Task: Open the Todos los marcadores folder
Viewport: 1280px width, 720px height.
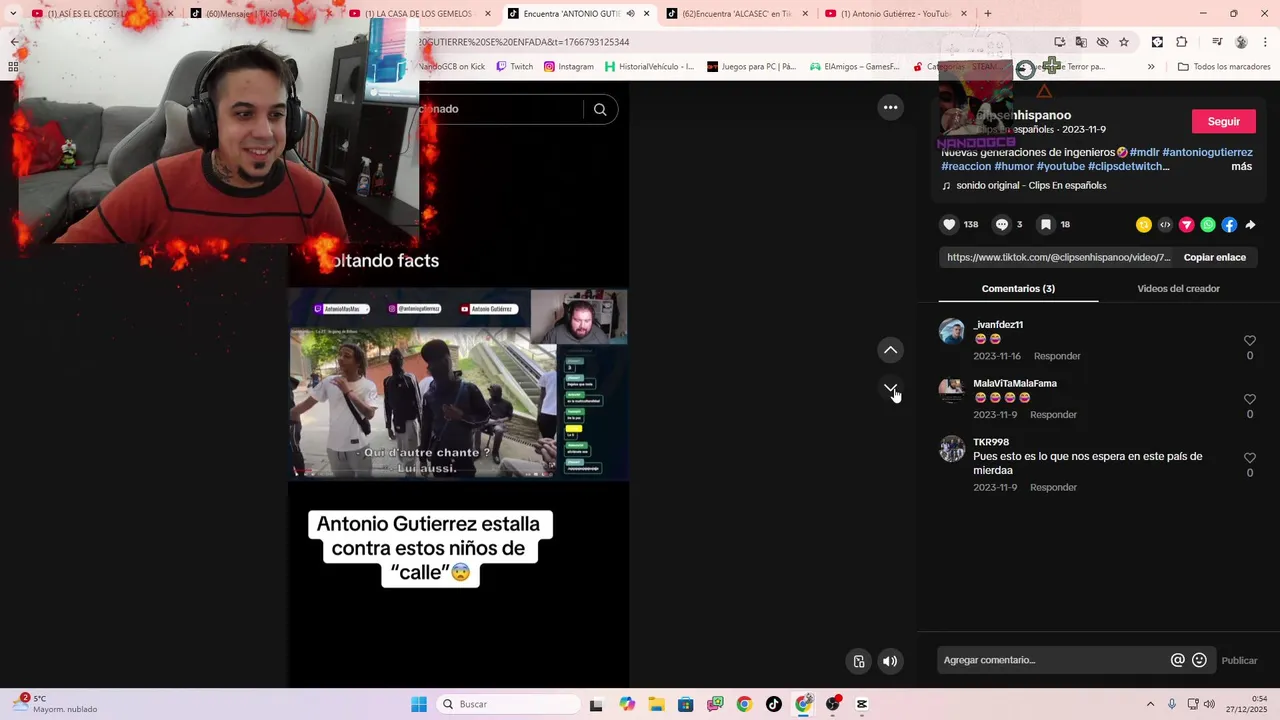Action: [x=1224, y=67]
